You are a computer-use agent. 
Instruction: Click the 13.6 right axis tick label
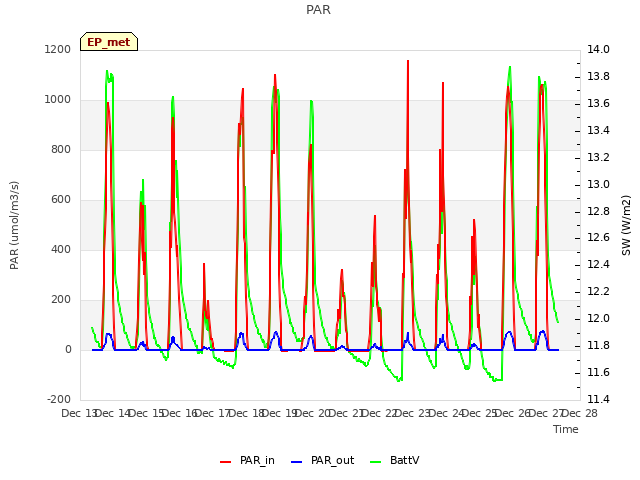pyautogui.click(x=598, y=103)
